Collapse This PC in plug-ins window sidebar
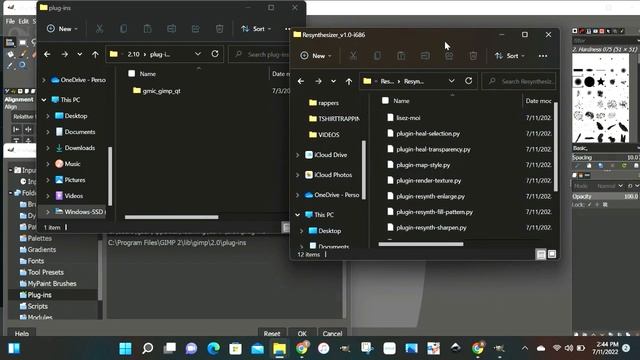The image size is (640, 360). tap(44, 100)
